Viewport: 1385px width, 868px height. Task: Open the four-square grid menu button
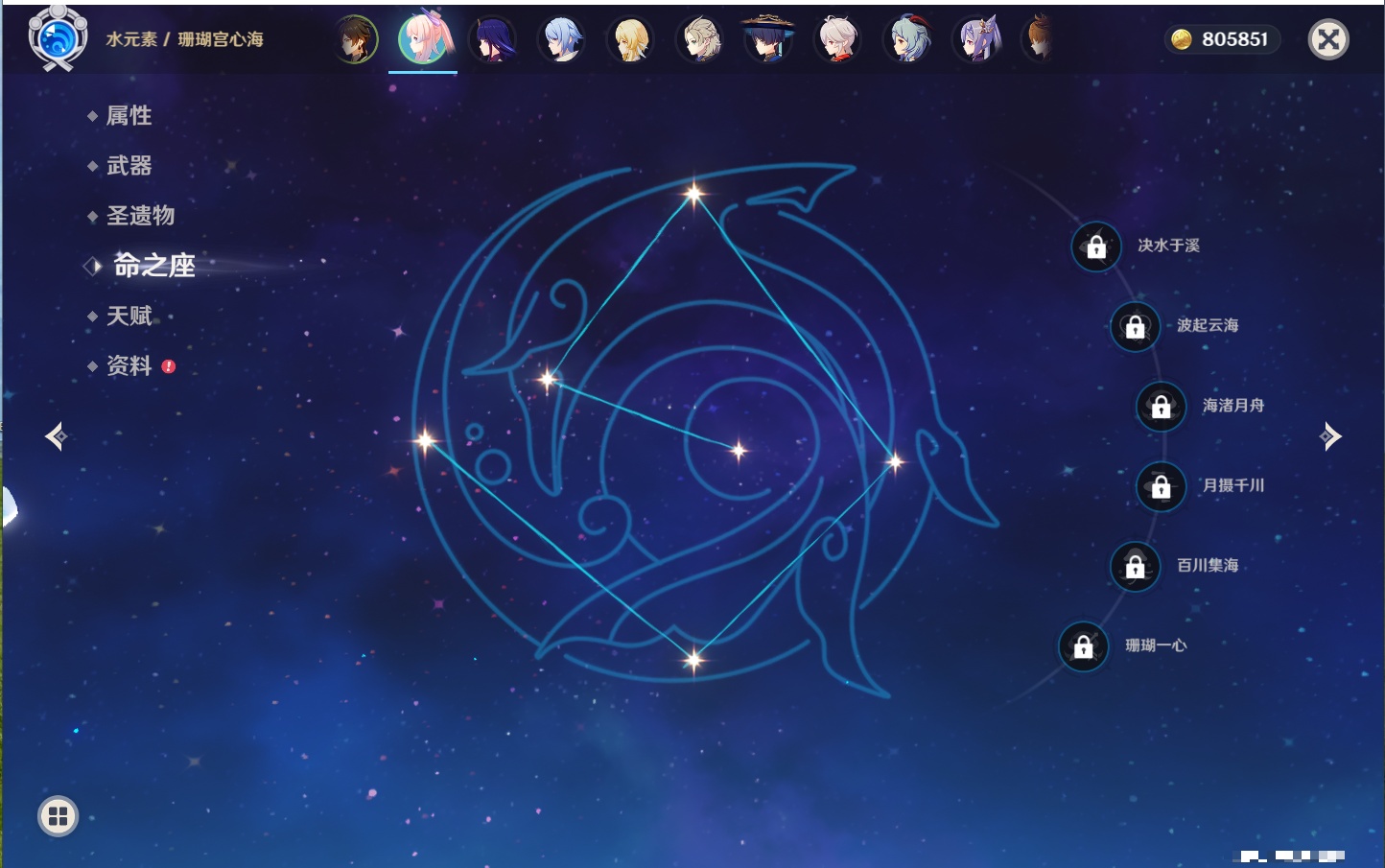click(58, 816)
